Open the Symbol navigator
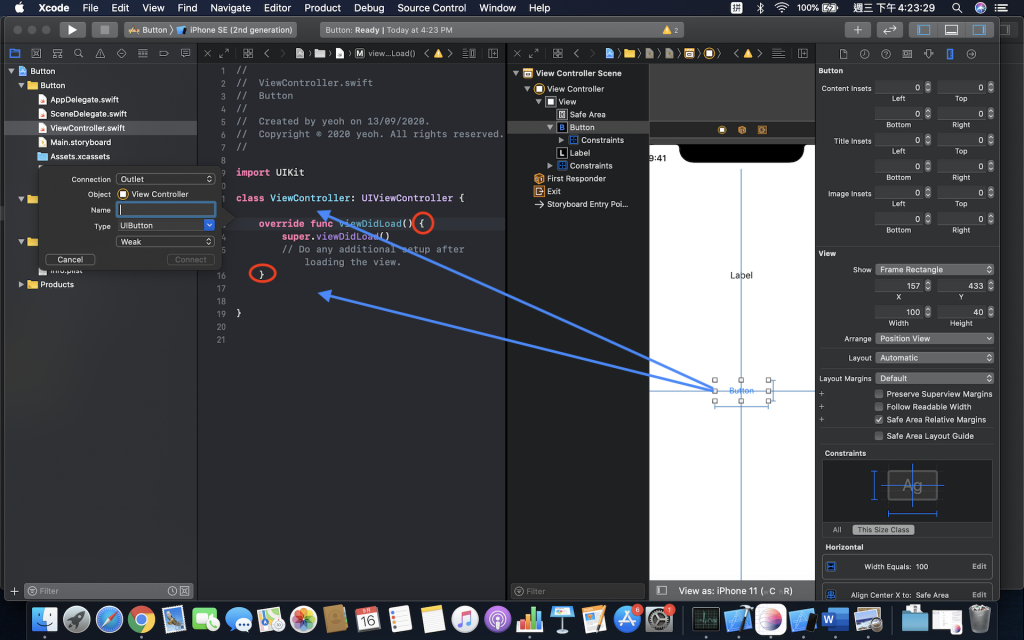 coord(57,54)
